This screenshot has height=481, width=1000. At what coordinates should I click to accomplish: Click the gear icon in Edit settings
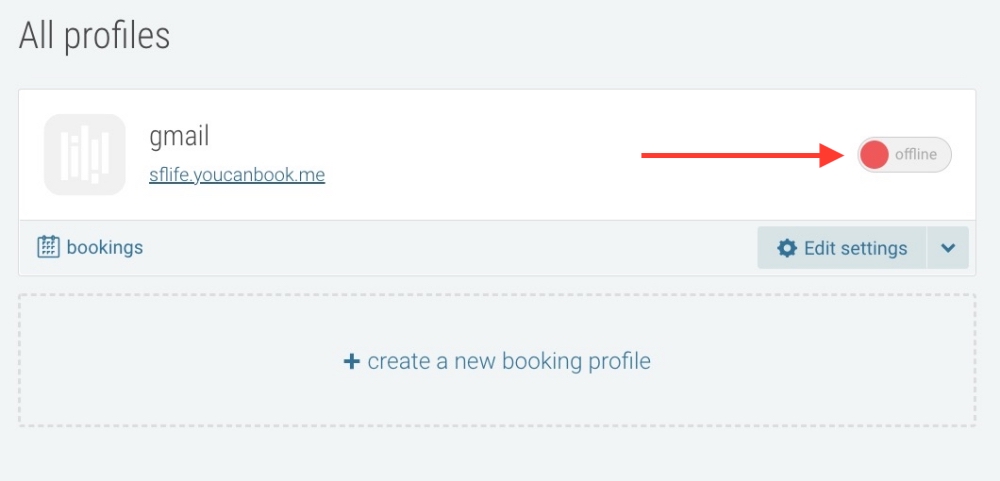(x=787, y=248)
